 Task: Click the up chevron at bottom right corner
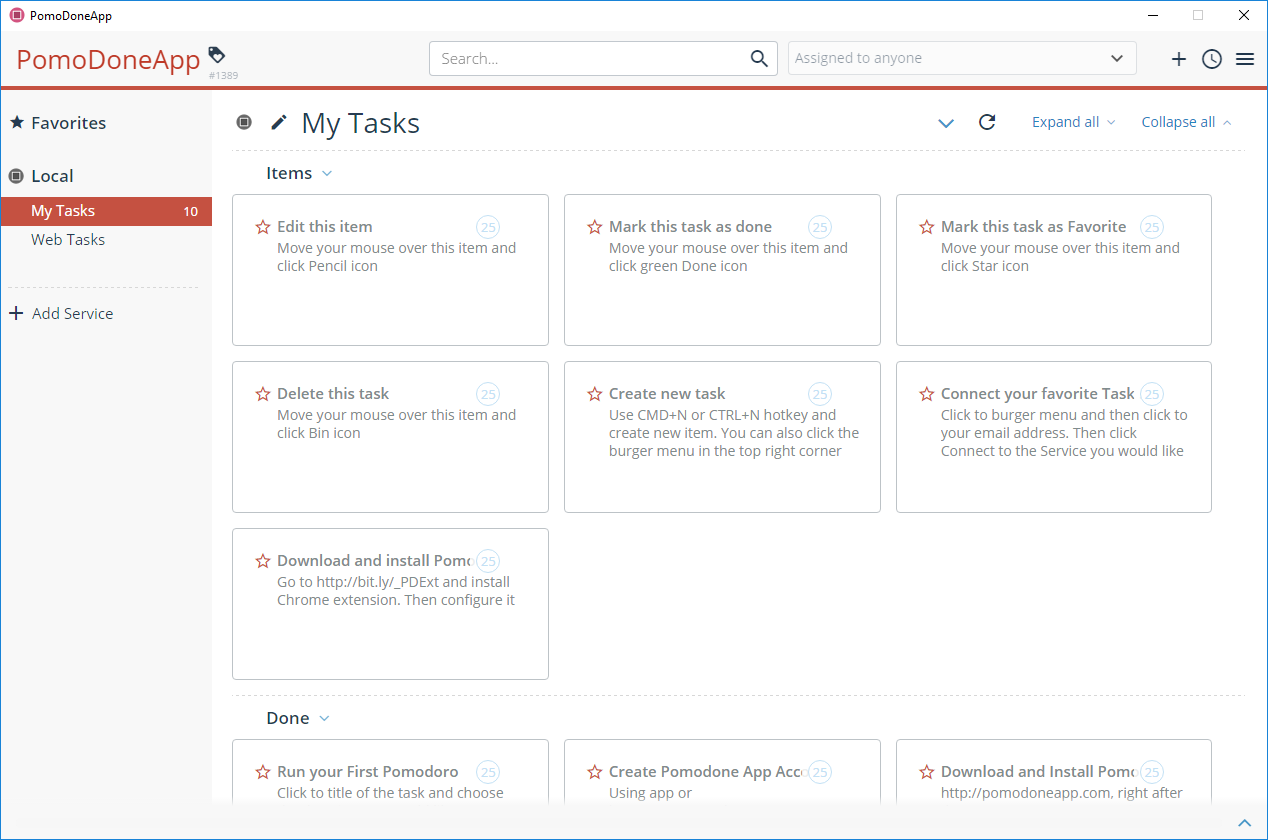(1245, 823)
